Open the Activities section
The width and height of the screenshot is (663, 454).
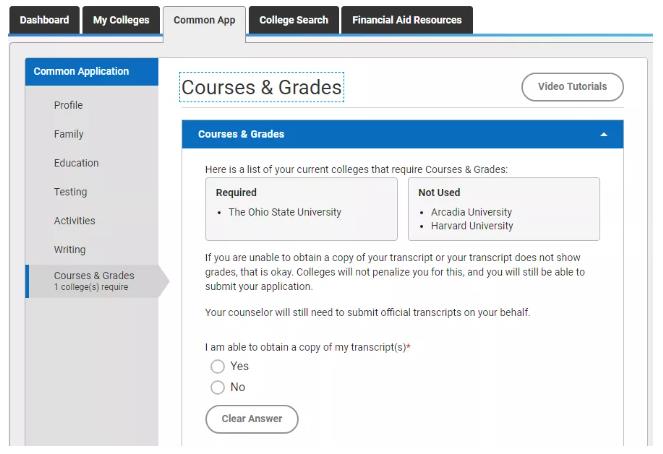pyautogui.click(x=74, y=221)
